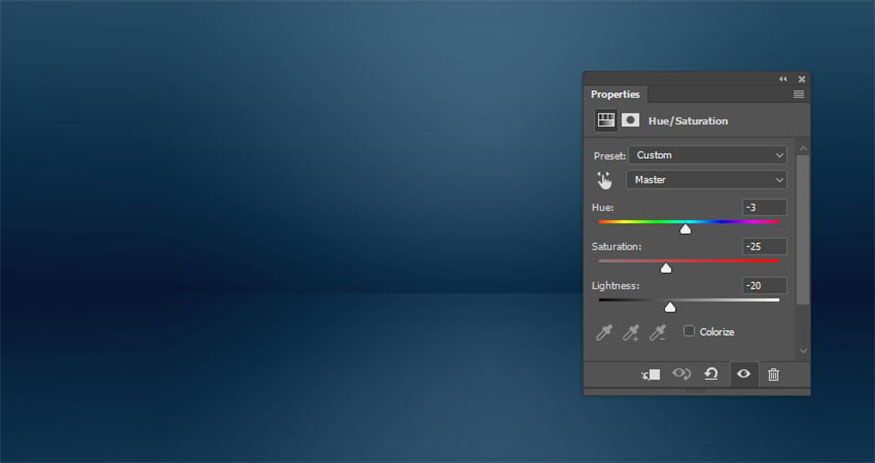Viewport: 875px width, 463px height.
Task: Select the Add to Sample eyedropper
Action: click(631, 332)
